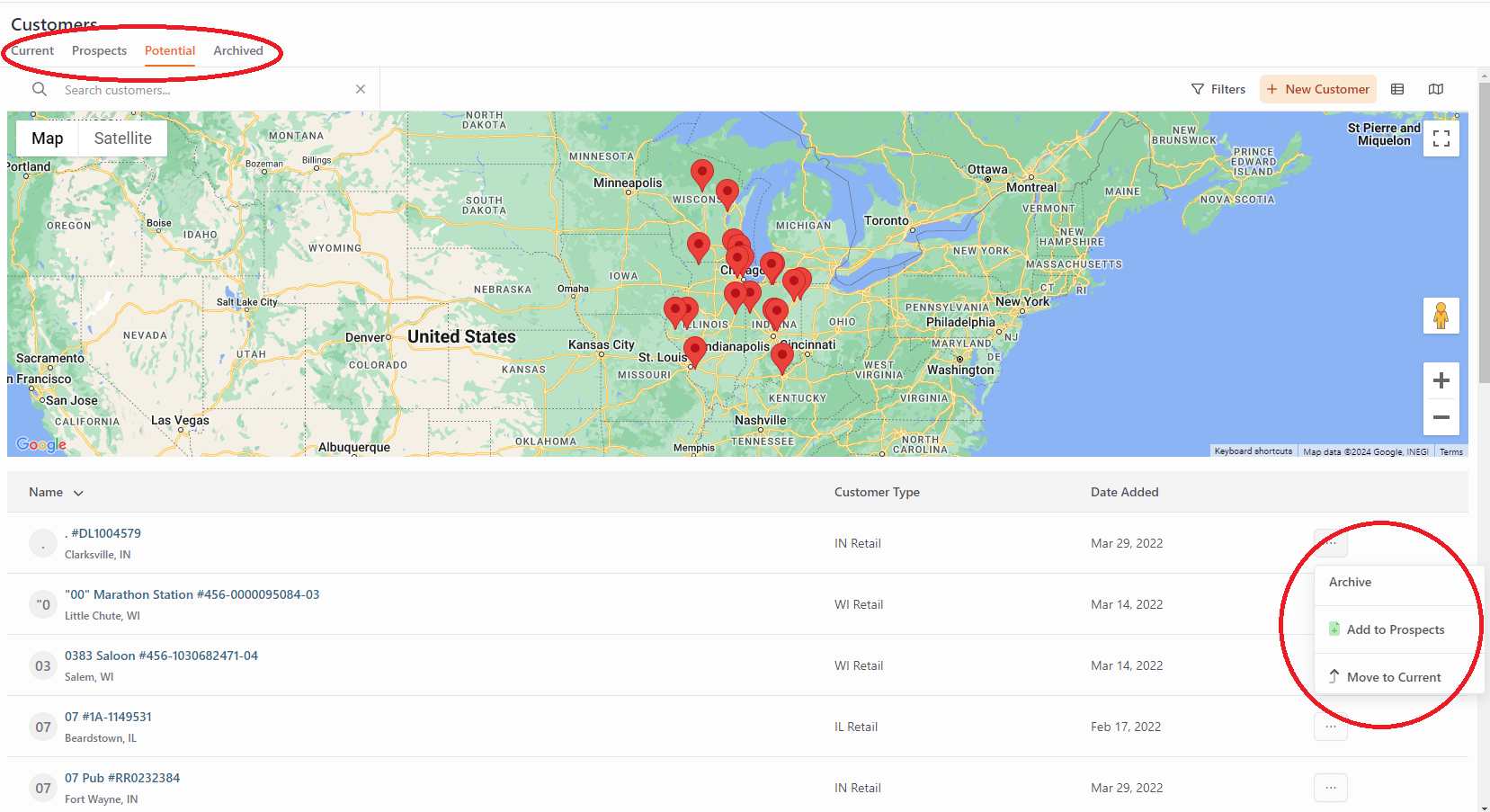Open the Current customers tab
1490x812 pixels.
(x=32, y=50)
